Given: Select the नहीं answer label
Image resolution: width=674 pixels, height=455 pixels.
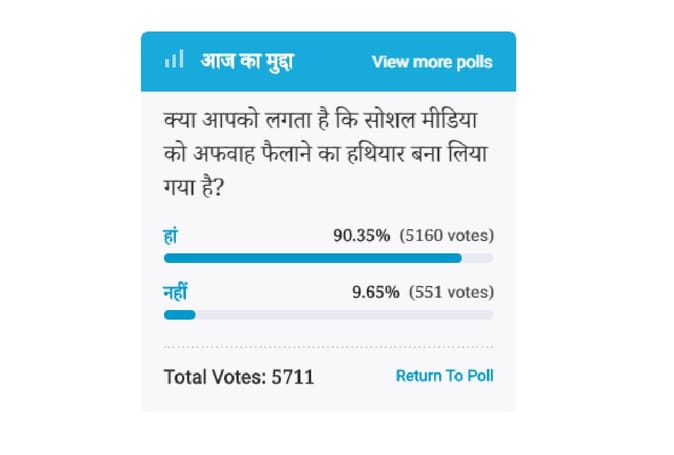Looking at the screenshot, I should point(175,292).
